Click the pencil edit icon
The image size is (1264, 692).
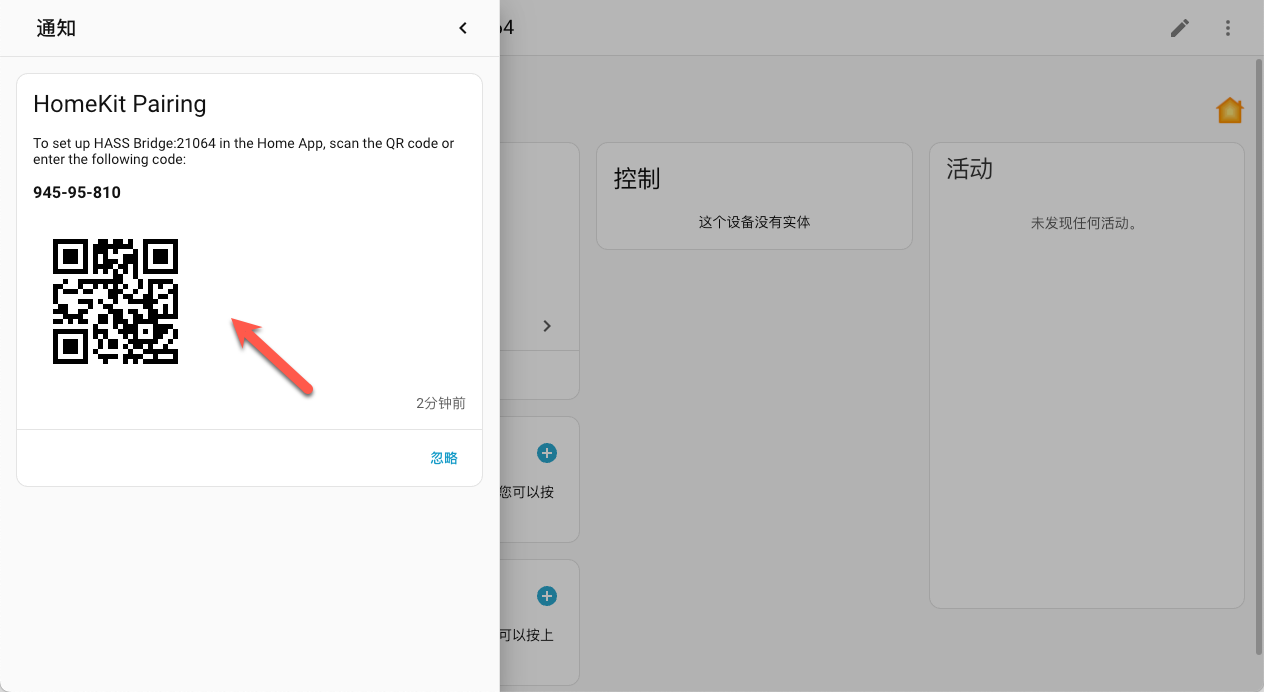(x=1180, y=28)
